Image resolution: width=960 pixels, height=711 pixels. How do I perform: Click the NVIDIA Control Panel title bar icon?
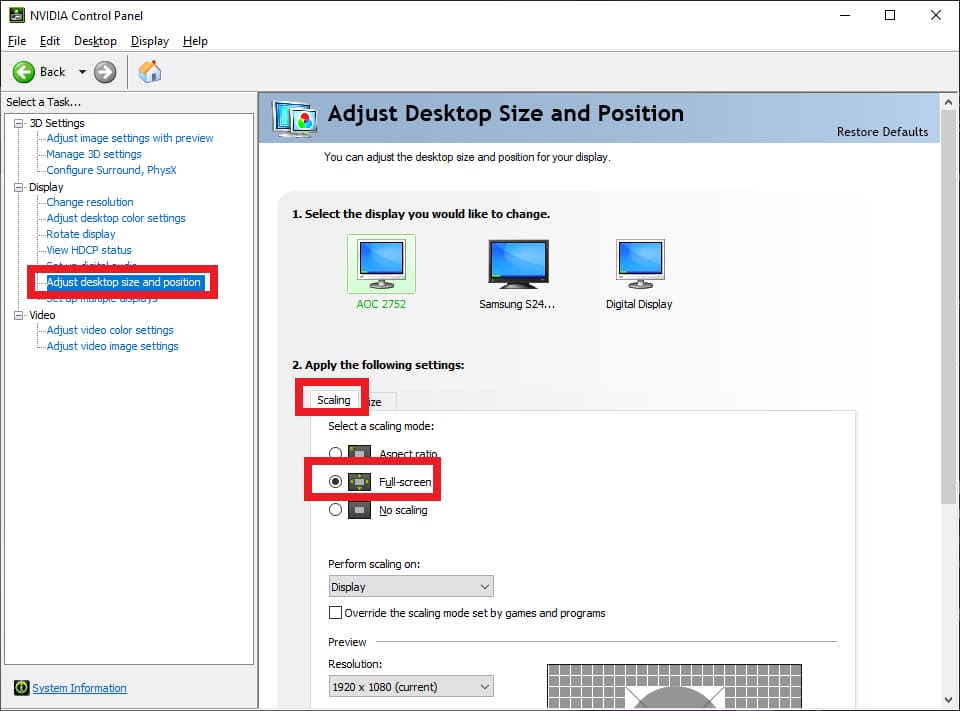(x=15, y=15)
